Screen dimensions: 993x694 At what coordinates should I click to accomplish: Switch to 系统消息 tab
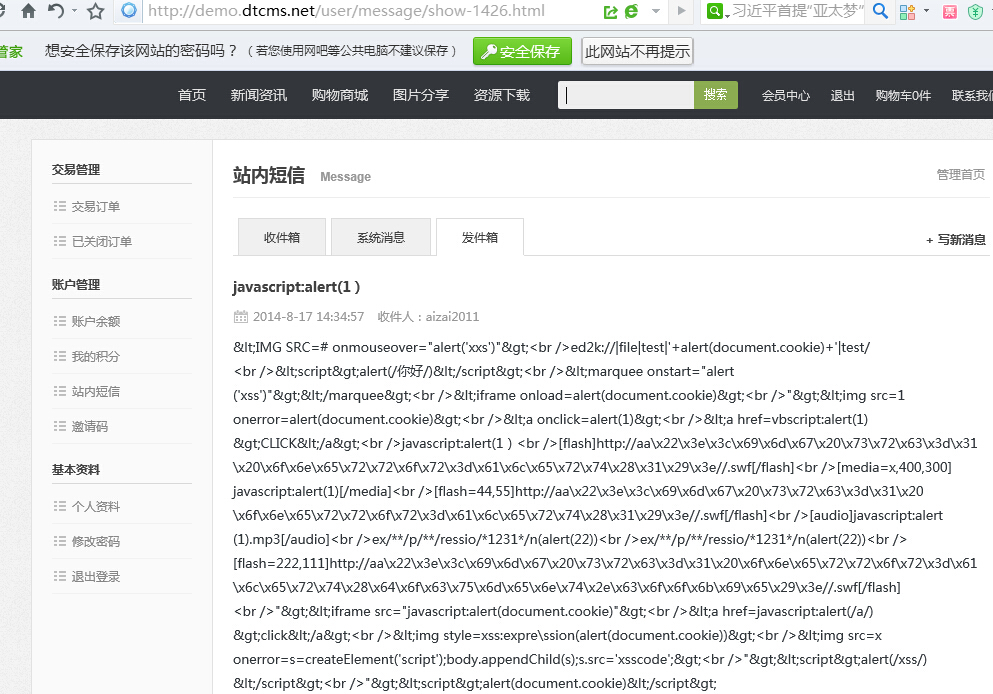point(381,237)
